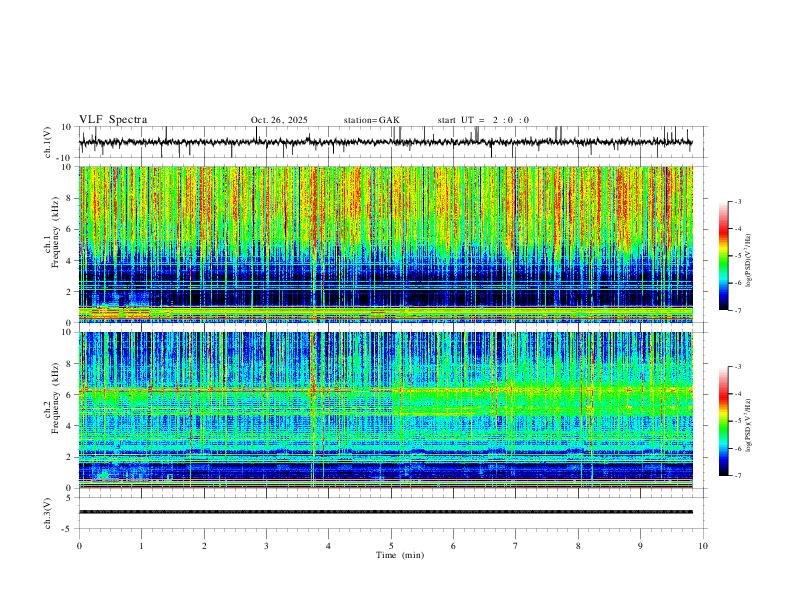Click the '6' label on the Time axis
792x612 pixels.
click(x=453, y=546)
